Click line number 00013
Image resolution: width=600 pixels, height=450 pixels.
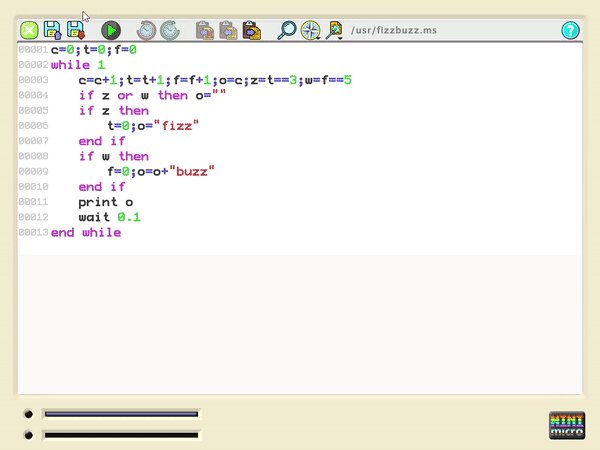coord(33,232)
